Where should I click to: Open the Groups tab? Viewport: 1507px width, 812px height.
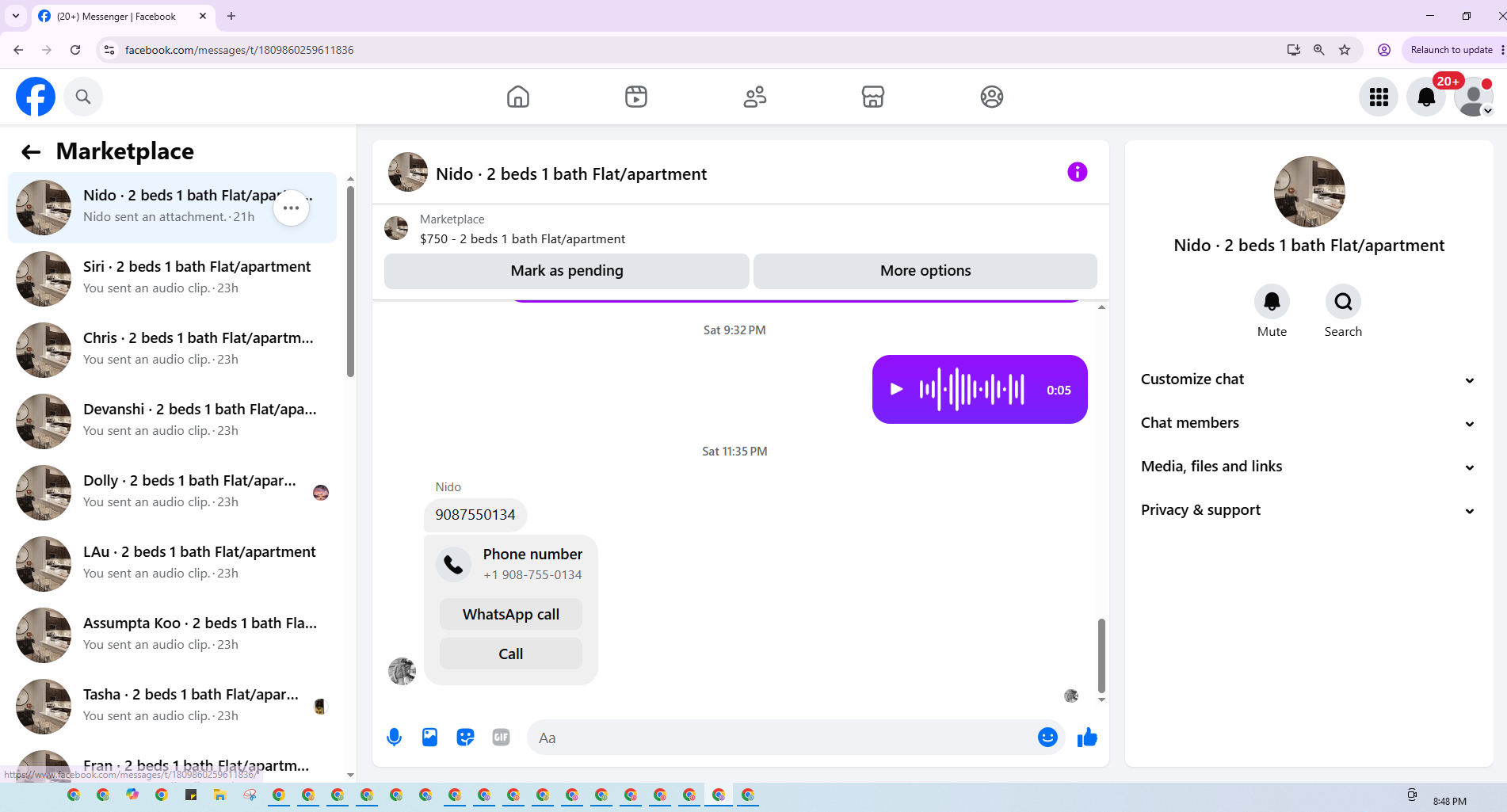[x=992, y=97]
